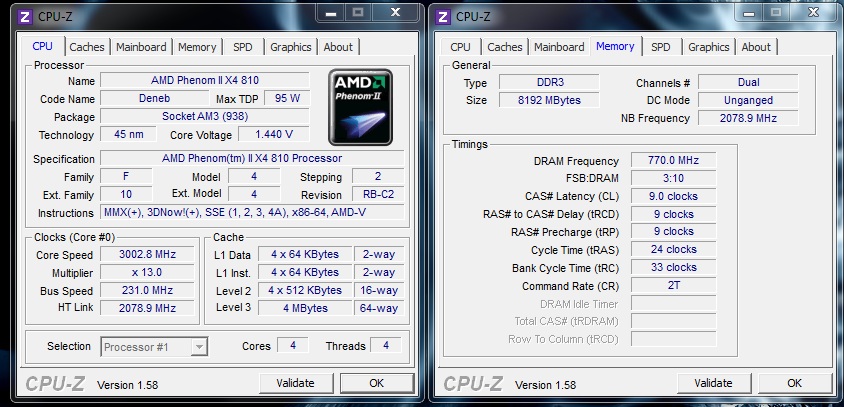The width and height of the screenshot is (844, 407).
Task: Click the Memory tab in right window
Action: [615, 46]
